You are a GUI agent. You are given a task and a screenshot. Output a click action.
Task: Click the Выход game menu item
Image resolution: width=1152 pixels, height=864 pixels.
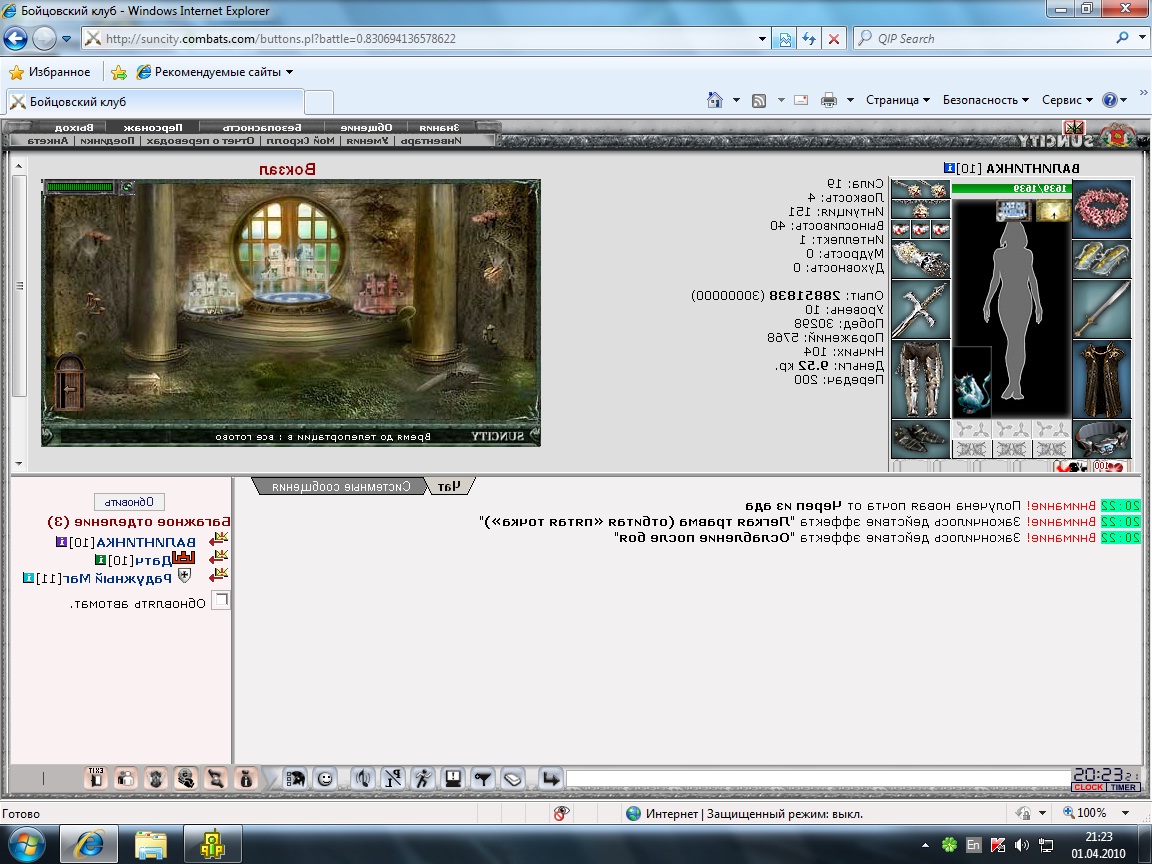click(73, 127)
